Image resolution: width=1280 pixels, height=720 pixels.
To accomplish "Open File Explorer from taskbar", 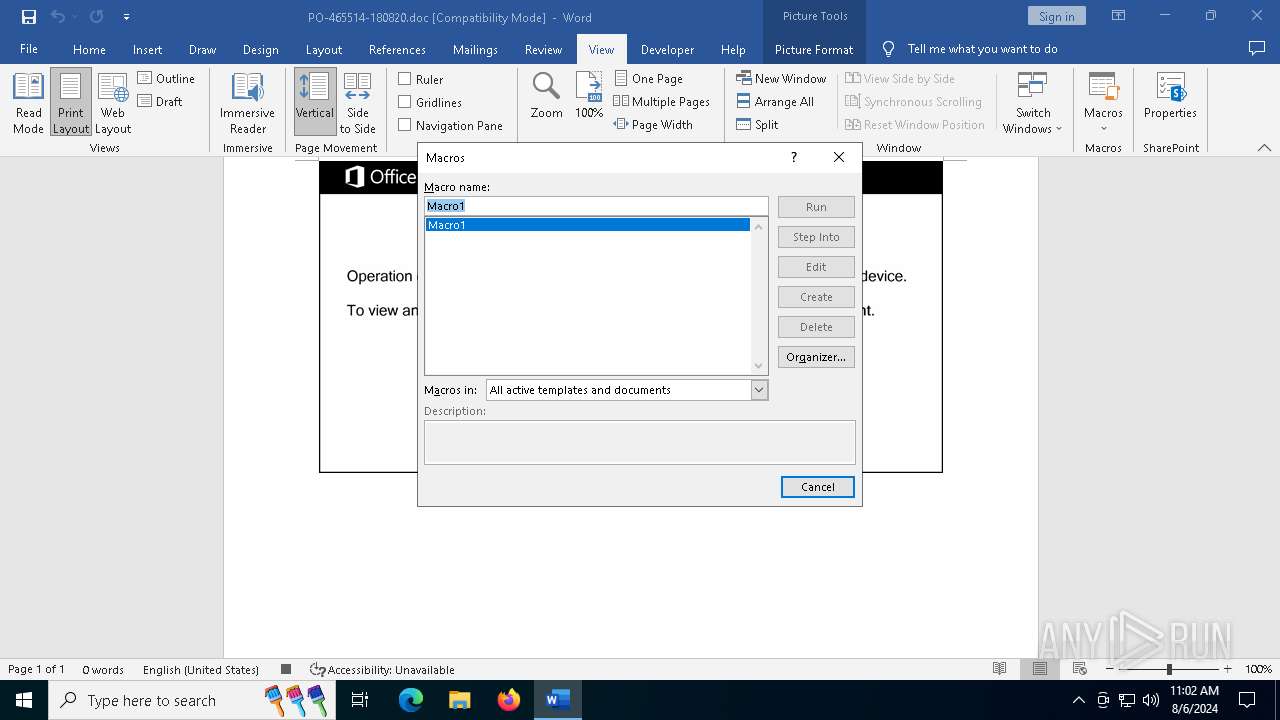I will 459,700.
